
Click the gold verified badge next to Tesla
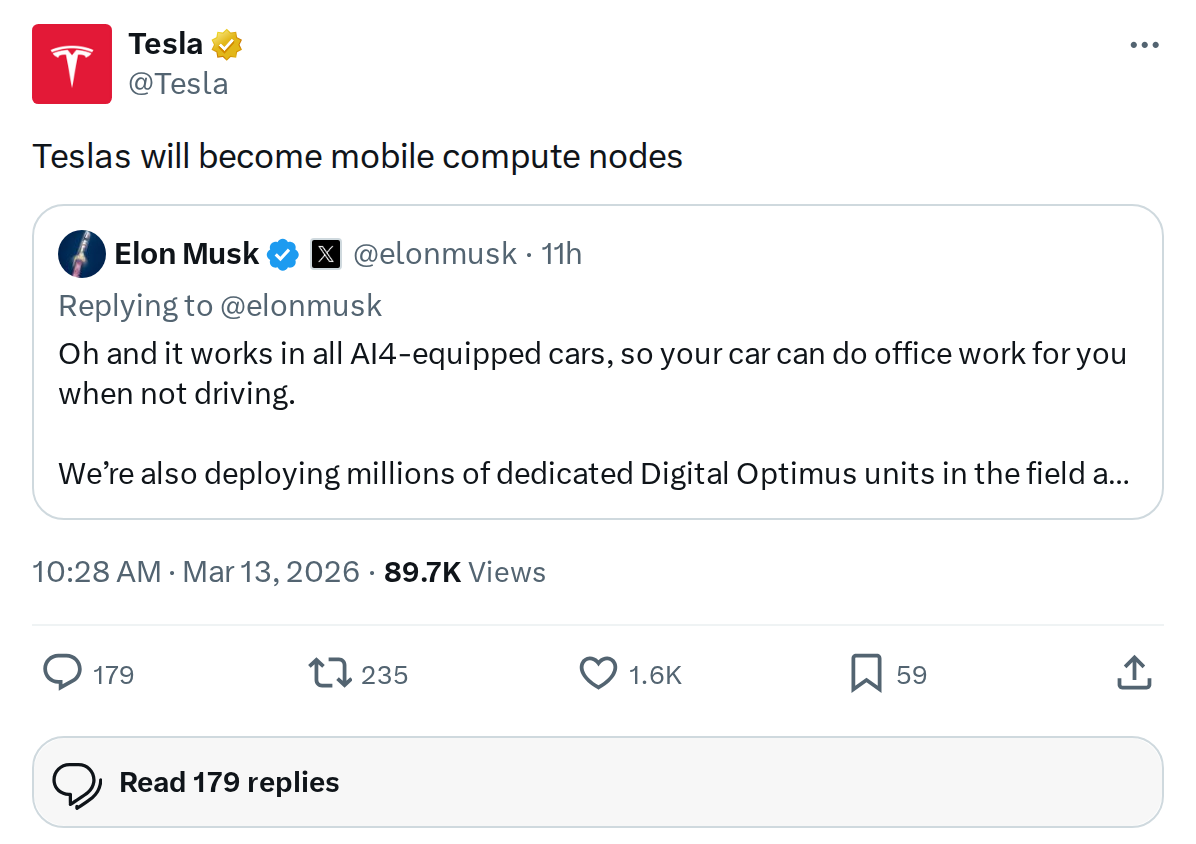click(x=228, y=44)
